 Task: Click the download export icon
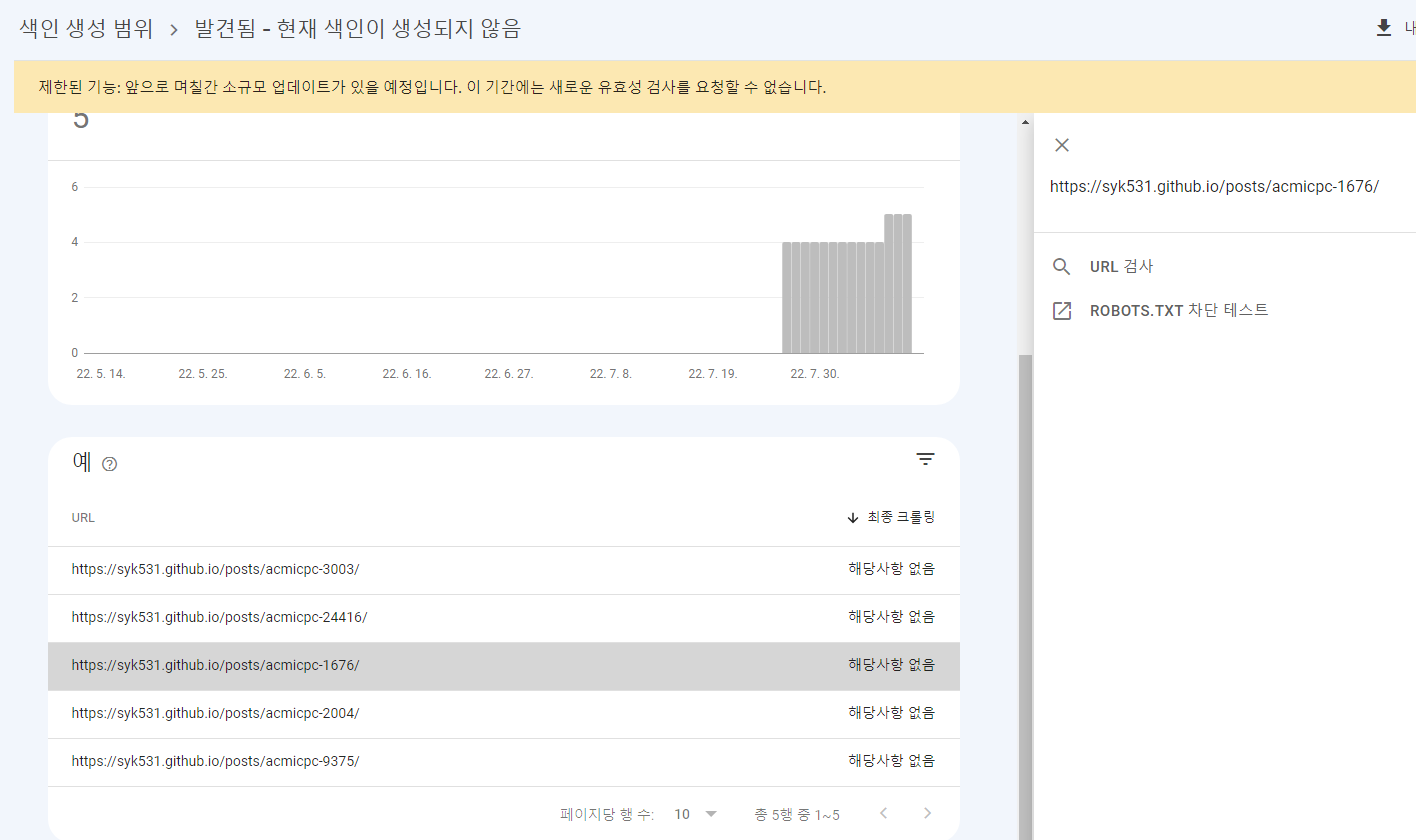click(1384, 28)
